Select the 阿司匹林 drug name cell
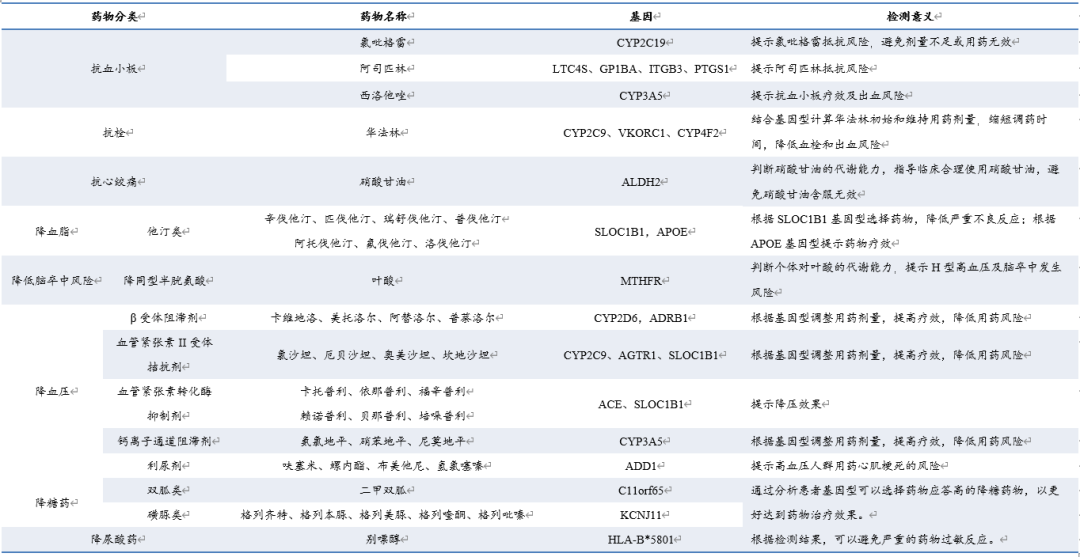 [x=384, y=69]
